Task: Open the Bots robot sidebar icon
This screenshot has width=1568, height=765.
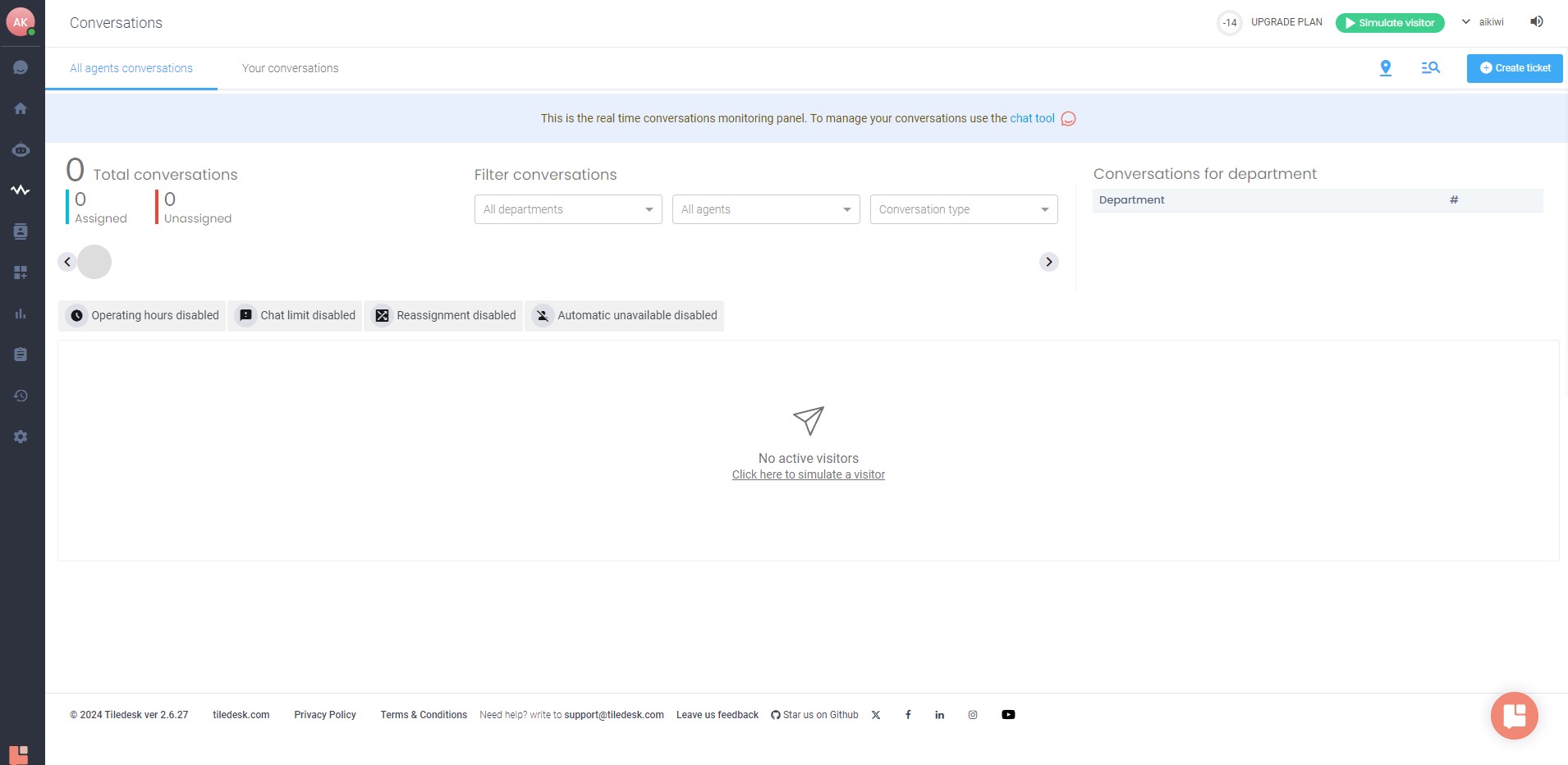Action: pyautogui.click(x=21, y=149)
